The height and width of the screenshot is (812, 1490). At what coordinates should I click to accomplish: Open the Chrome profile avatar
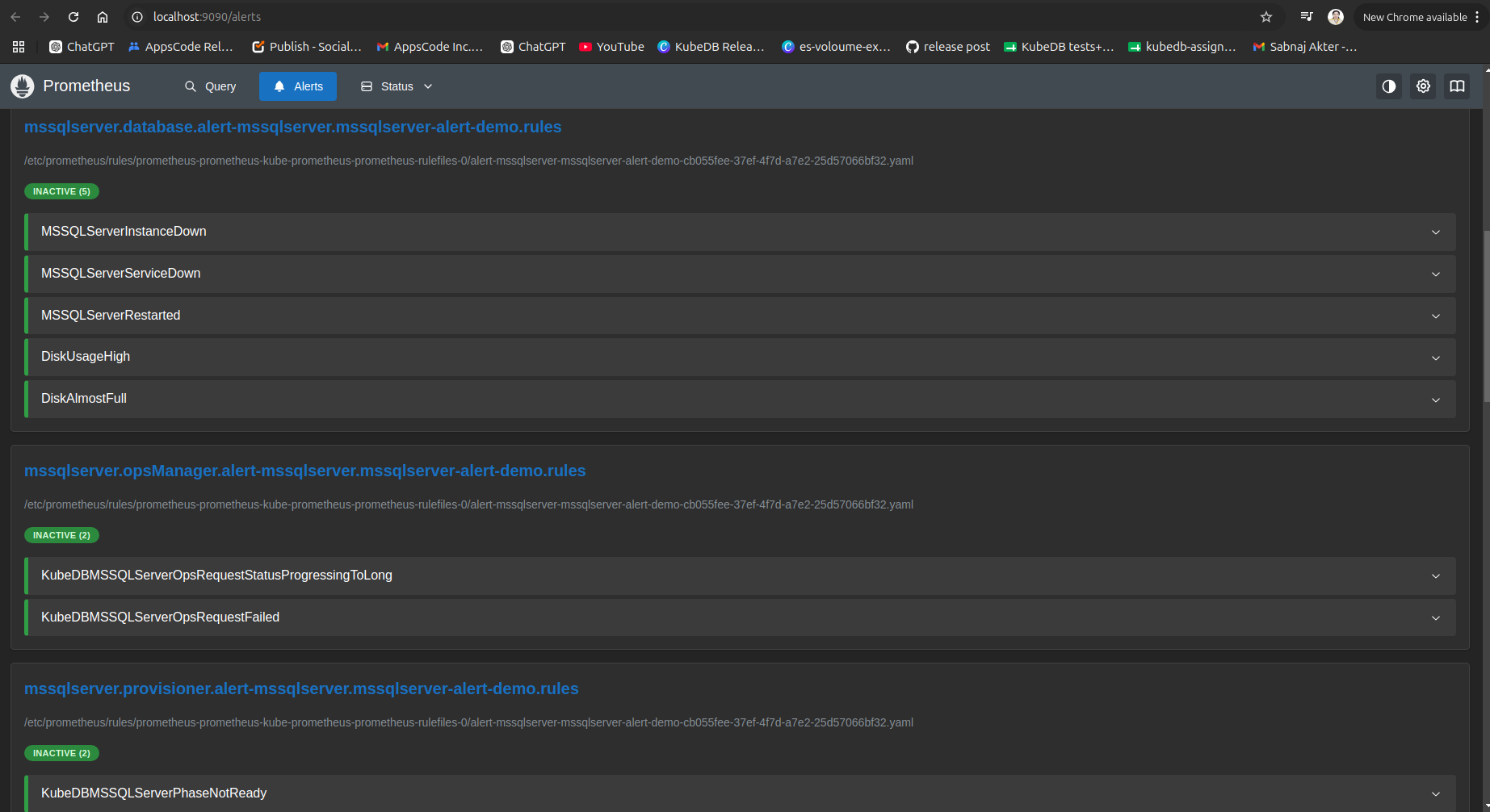pyautogui.click(x=1336, y=17)
